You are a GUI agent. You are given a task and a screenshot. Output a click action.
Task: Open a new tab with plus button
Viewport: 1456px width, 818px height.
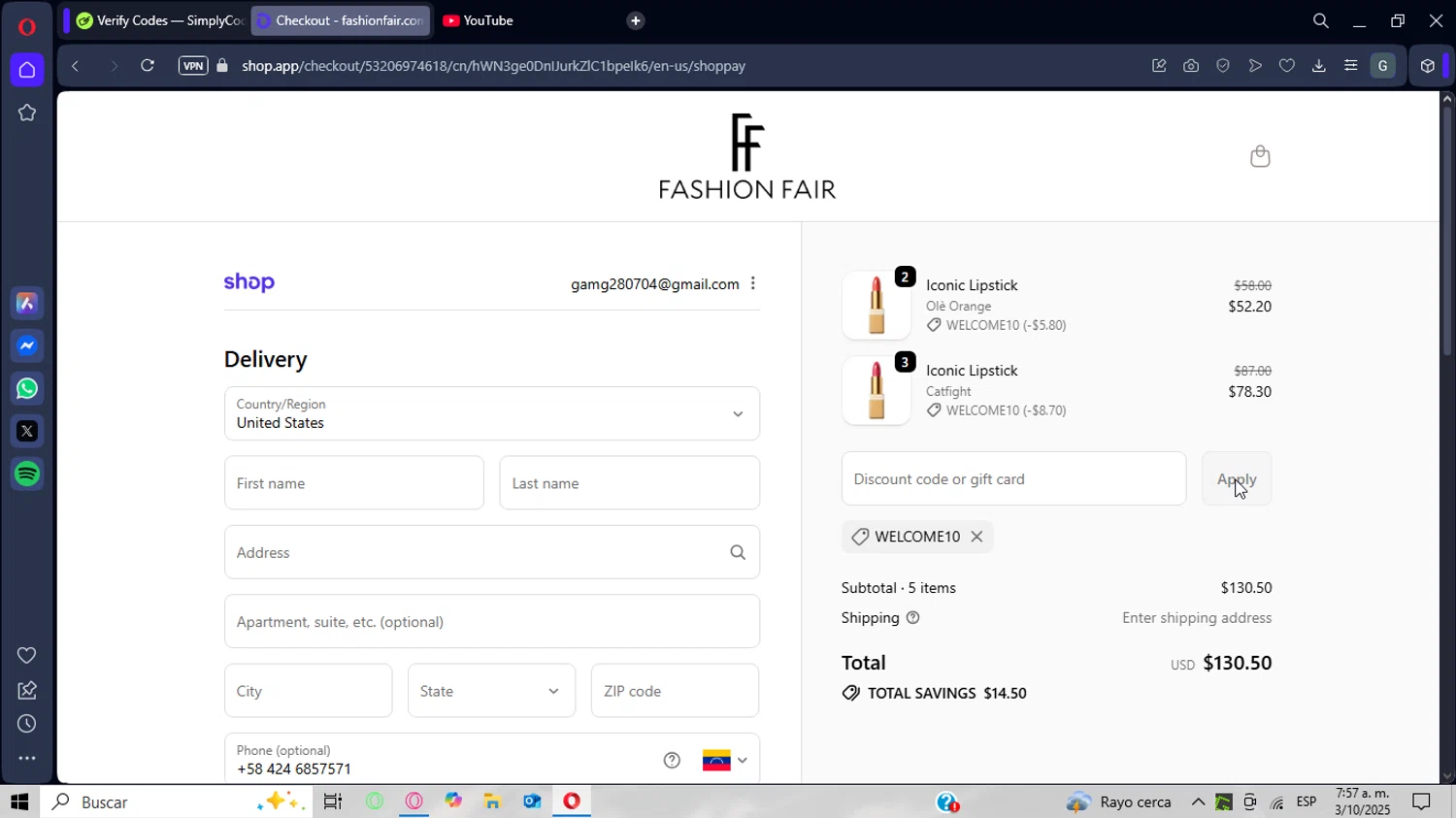pyautogui.click(x=636, y=20)
